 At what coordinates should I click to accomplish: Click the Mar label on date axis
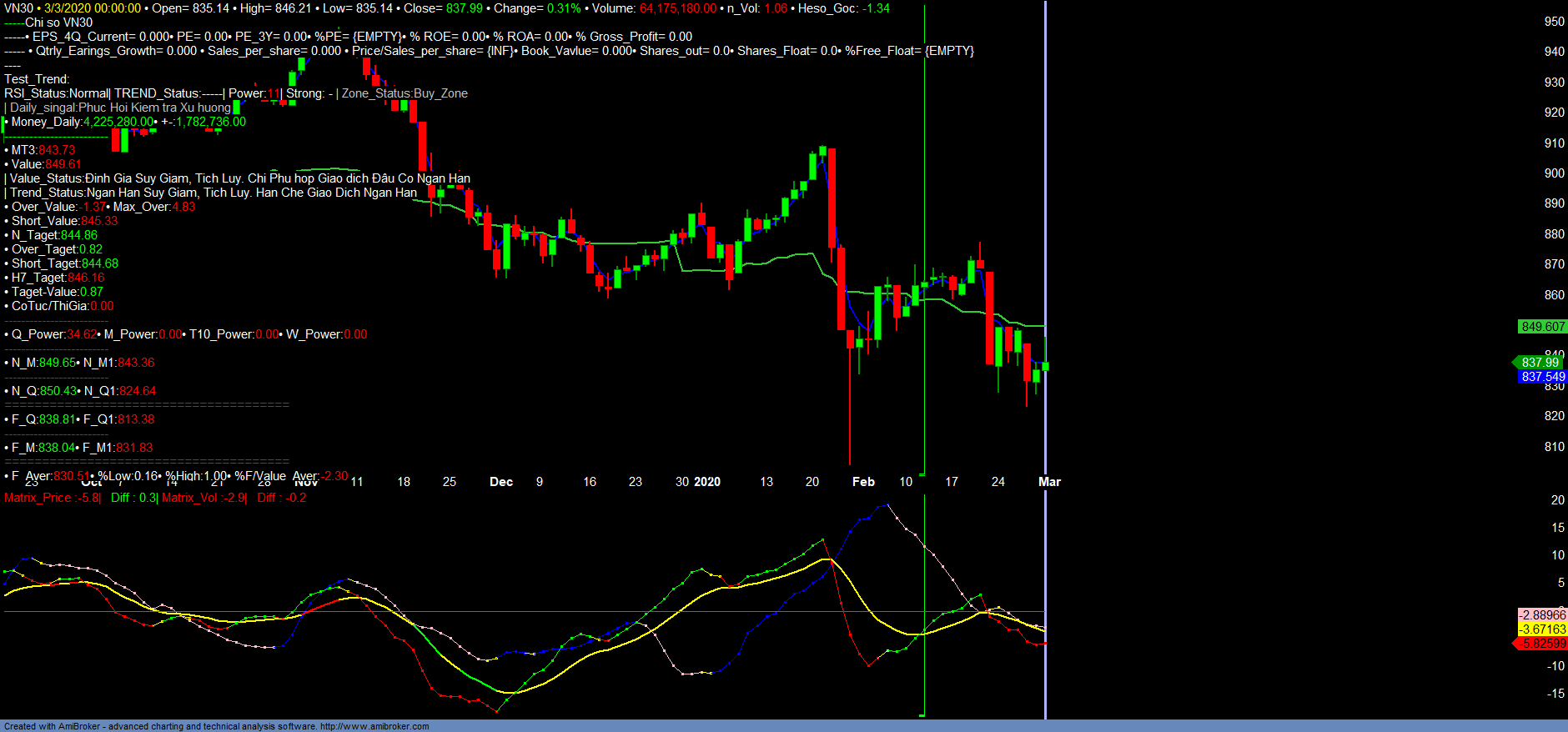click(x=1049, y=482)
